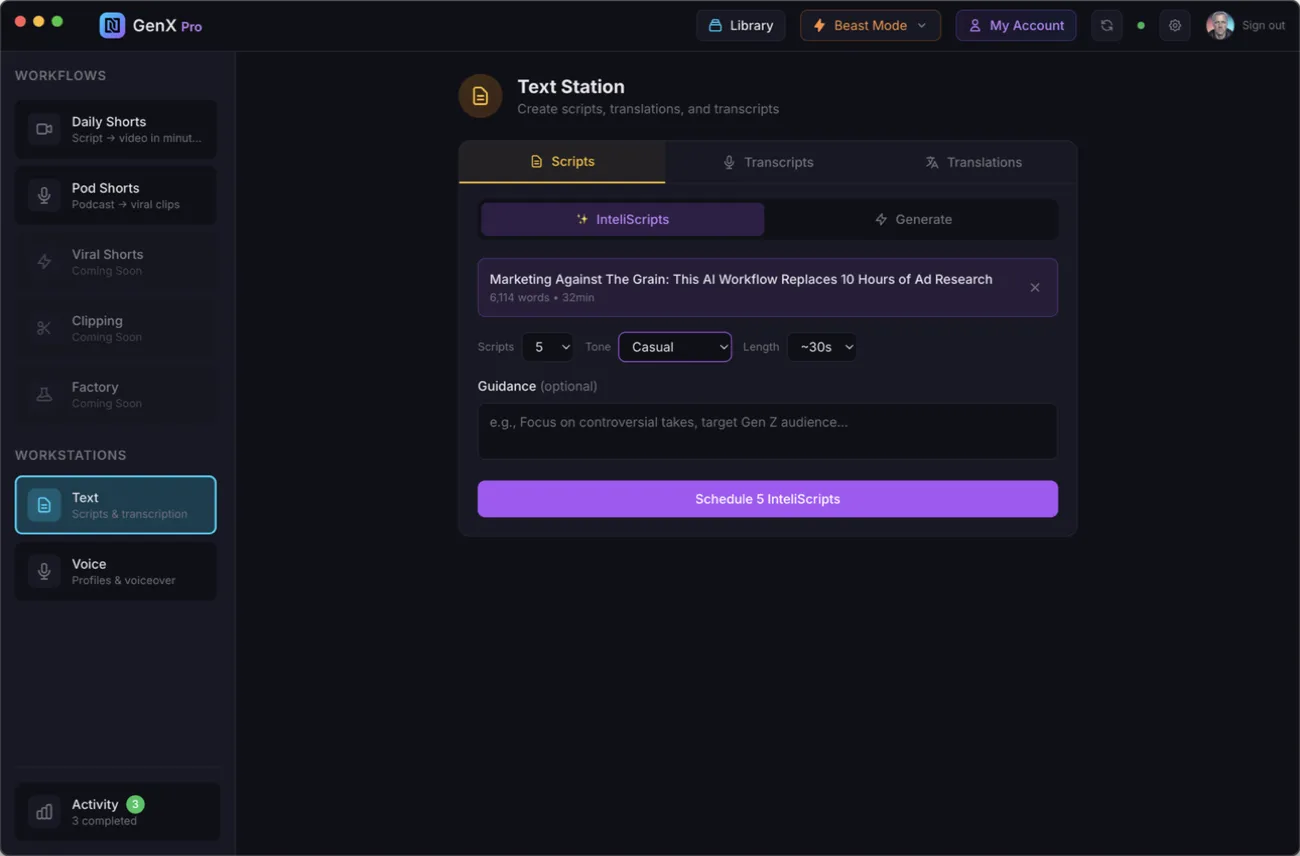Open the Length dropdown

click(822, 347)
